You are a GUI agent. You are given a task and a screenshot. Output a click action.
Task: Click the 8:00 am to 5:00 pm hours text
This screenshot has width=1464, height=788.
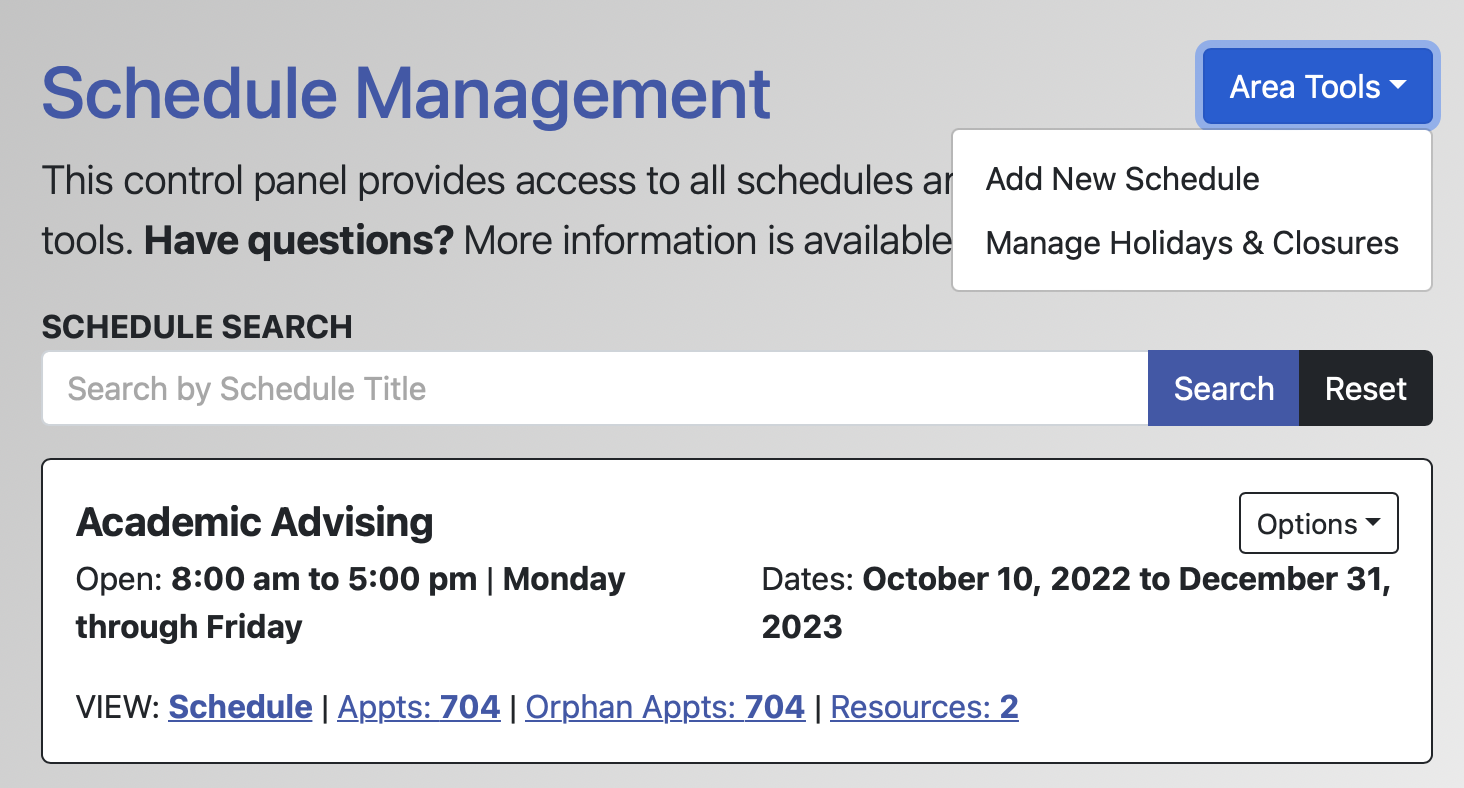pos(324,579)
